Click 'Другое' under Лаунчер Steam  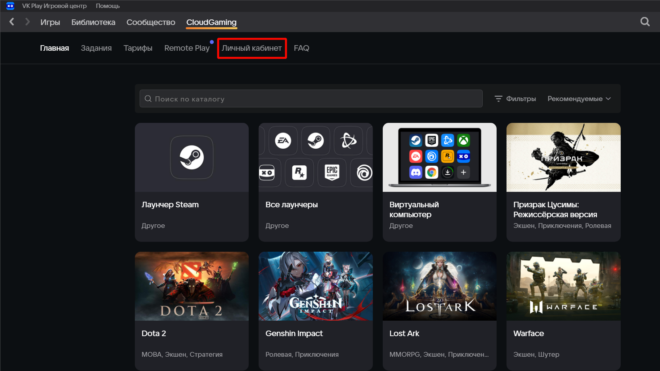coord(153,226)
